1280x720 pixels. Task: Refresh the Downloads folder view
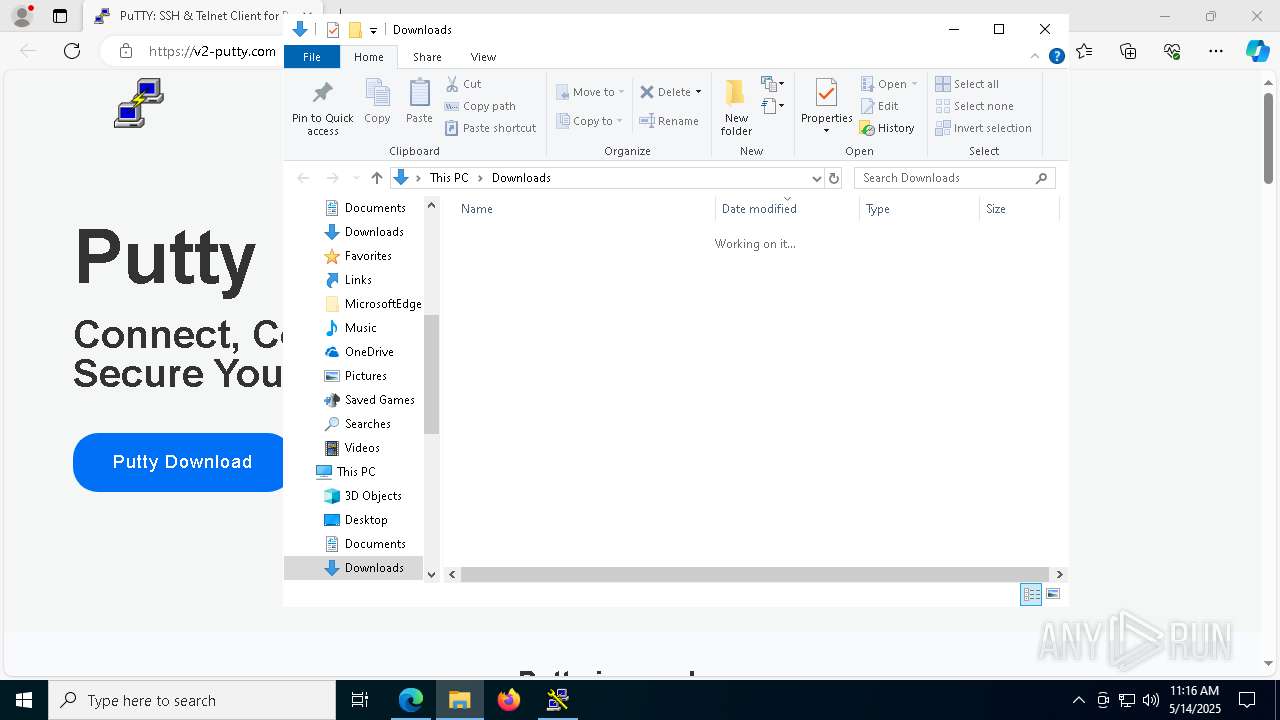(834, 178)
